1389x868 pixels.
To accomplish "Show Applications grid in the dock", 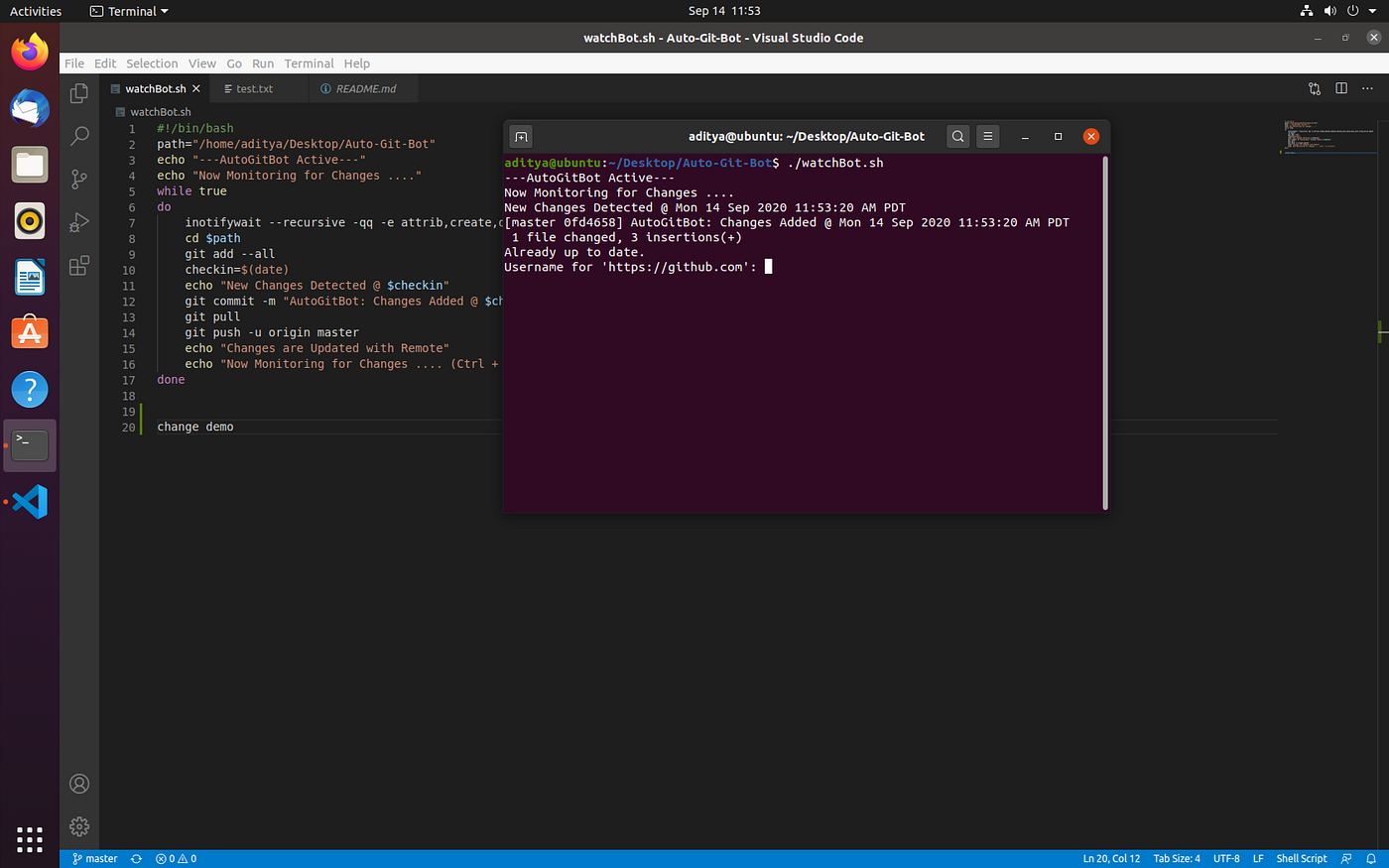I will coord(30,839).
